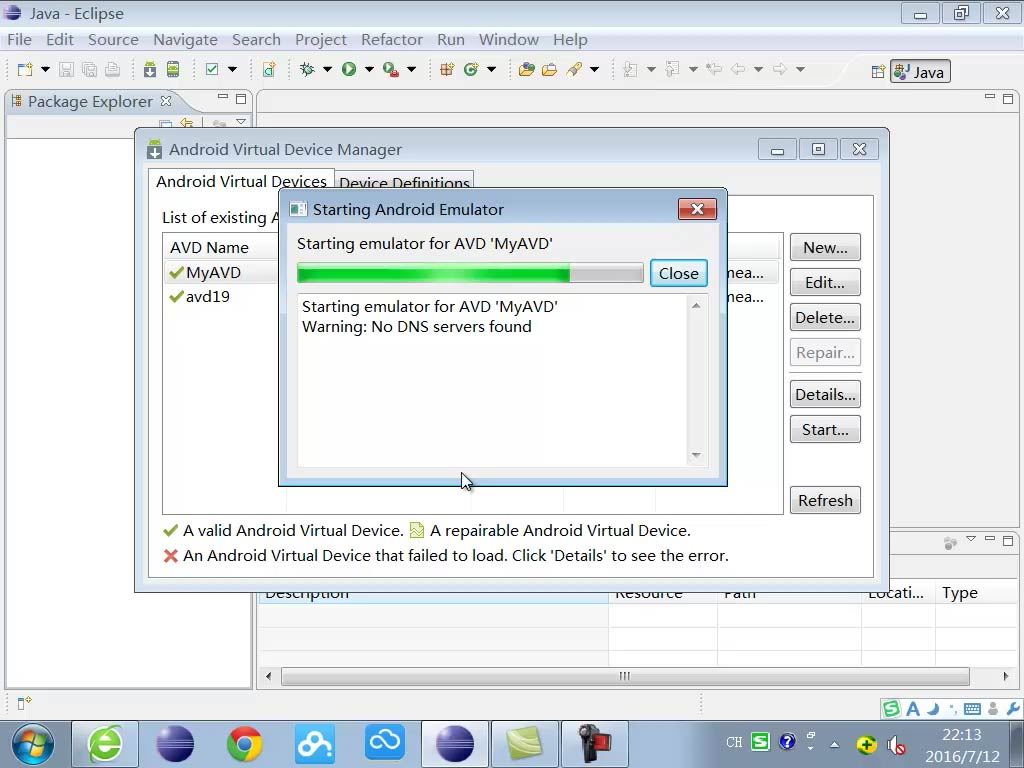Expand the Search dropdown arrow
The width and height of the screenshot is (1024, 768).
point(594,69)
